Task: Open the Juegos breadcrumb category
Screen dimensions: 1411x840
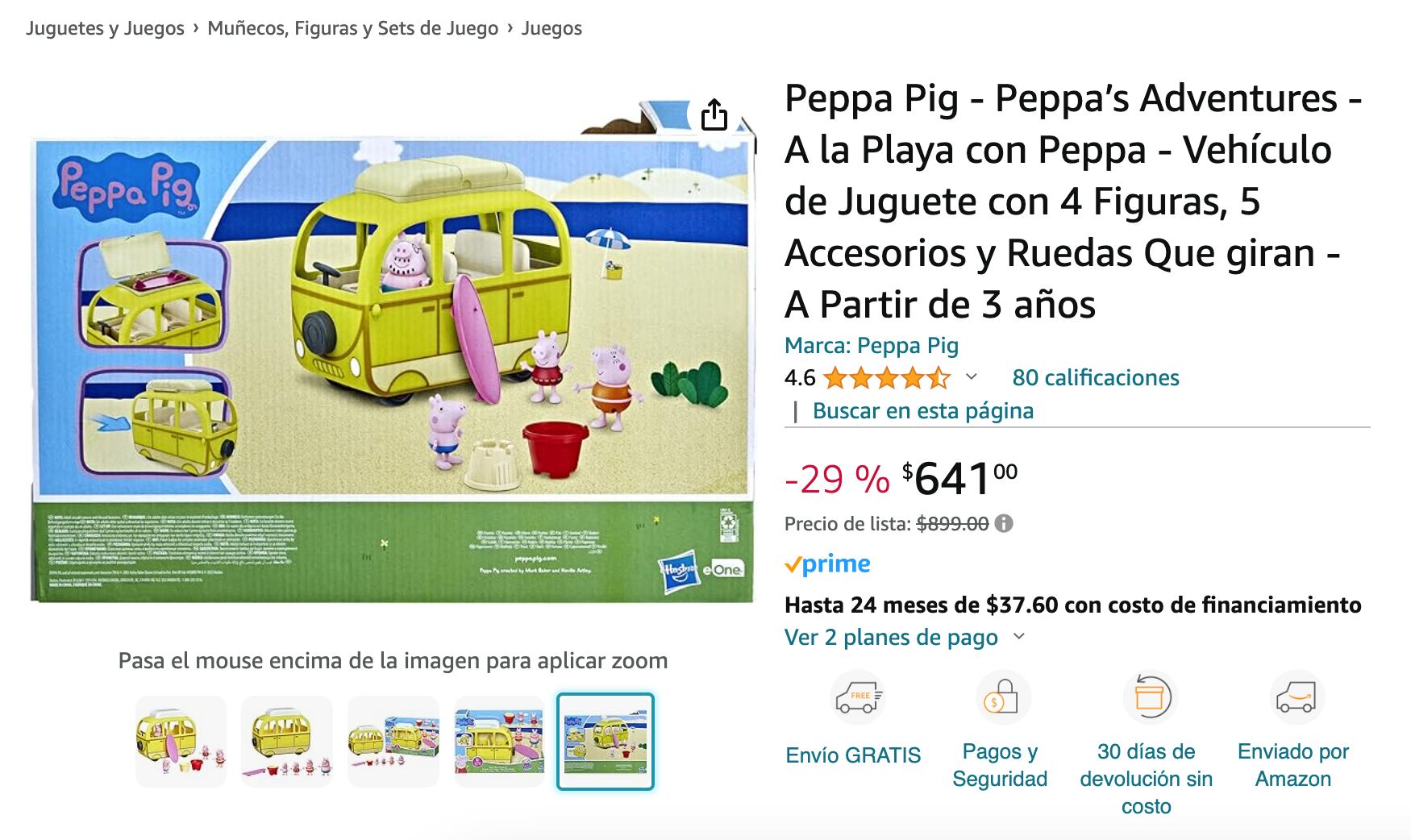Action: pos(551,28)
